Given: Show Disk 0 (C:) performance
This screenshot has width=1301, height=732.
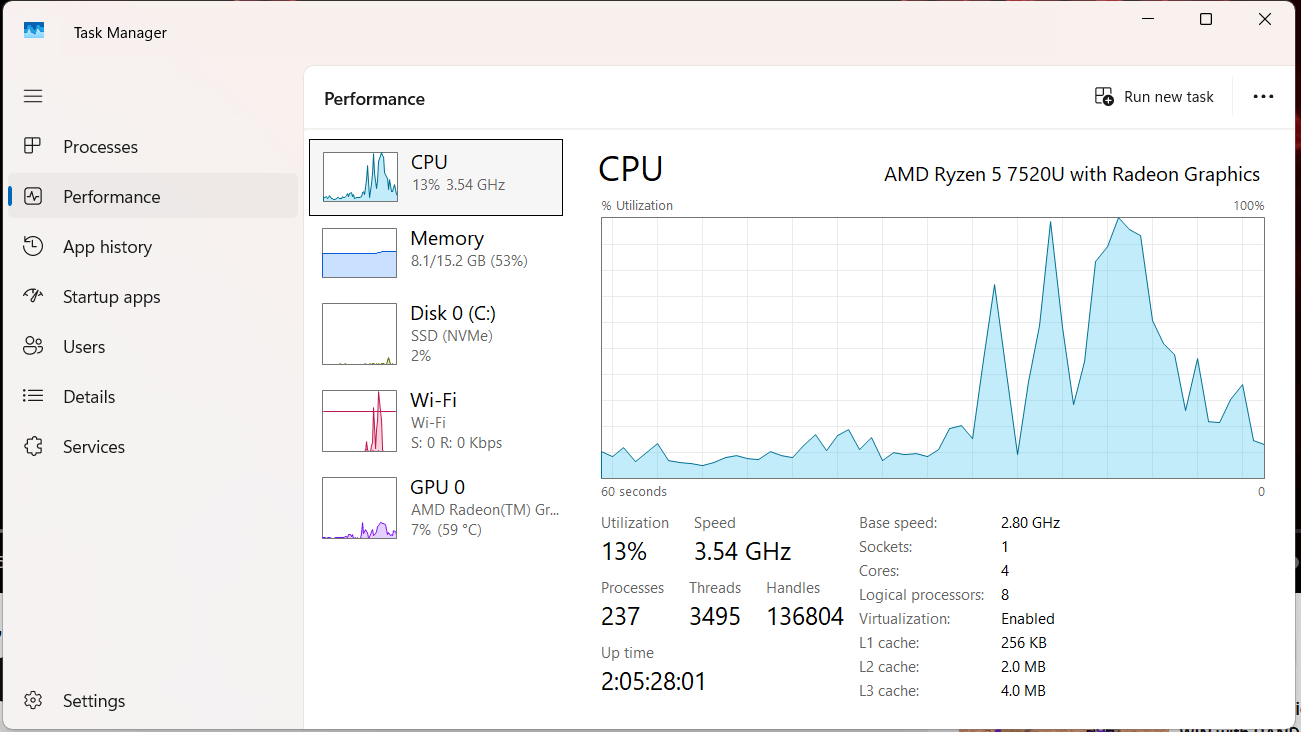Looking at the screenshot, I should 436,333.
